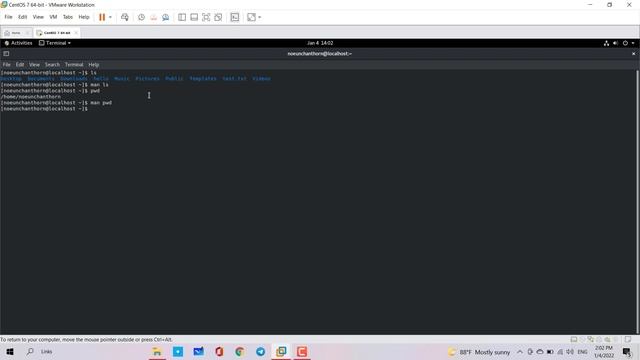Open the Jan 4 14:02 clock calendar
The image size is (640, 360).
click(320, 43)
